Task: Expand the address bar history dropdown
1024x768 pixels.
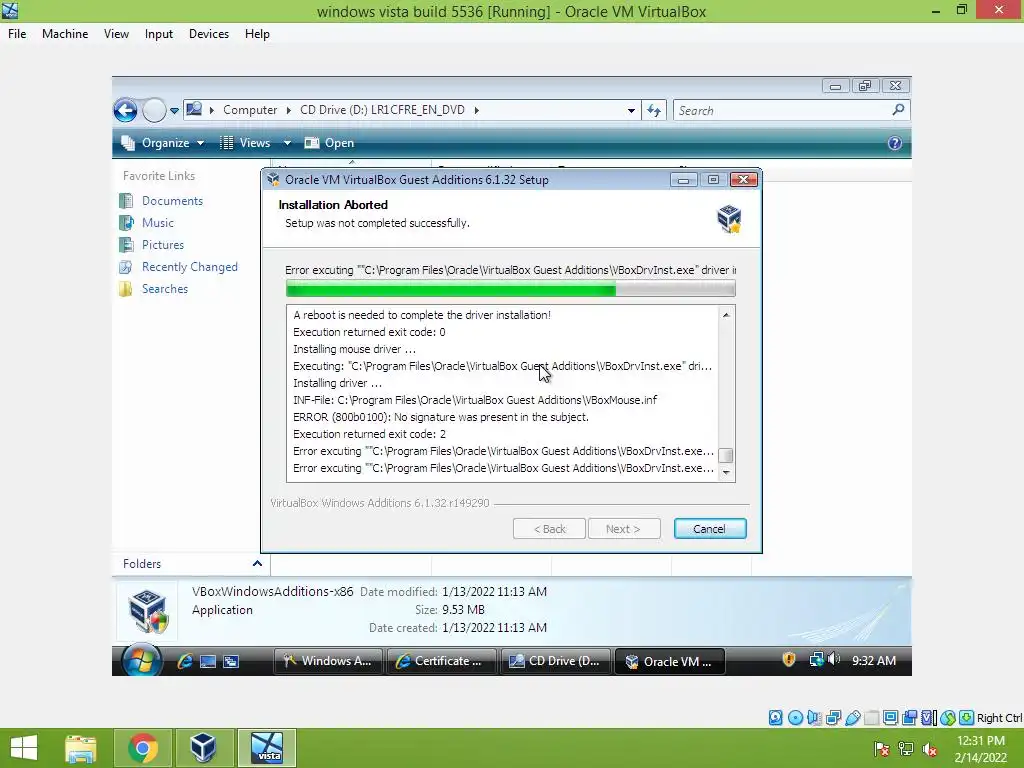Action: click(x=631, y=110)
